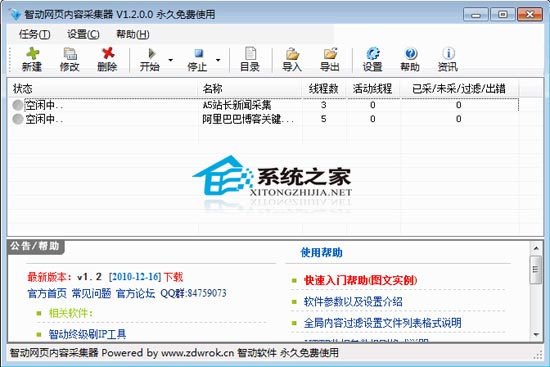Click the 使用帮助 heading
The width and height of the screenshot is (550, 367).
(321, 252)
